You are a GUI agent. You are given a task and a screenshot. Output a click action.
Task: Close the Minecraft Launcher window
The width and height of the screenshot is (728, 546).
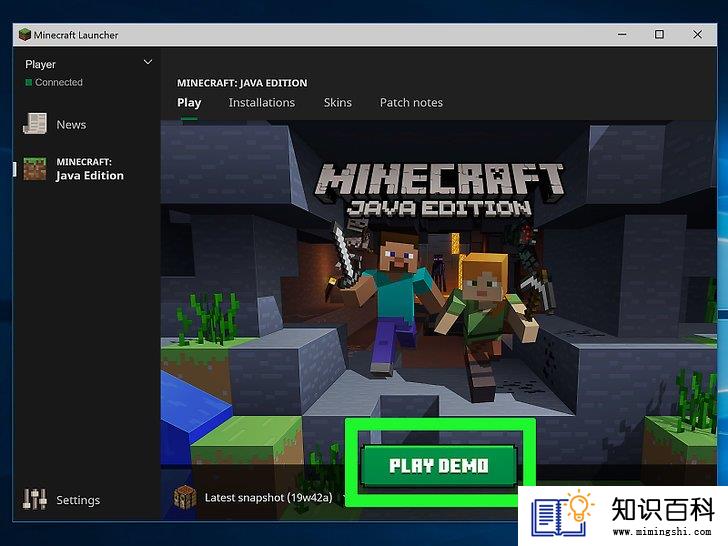pos(697,34)
